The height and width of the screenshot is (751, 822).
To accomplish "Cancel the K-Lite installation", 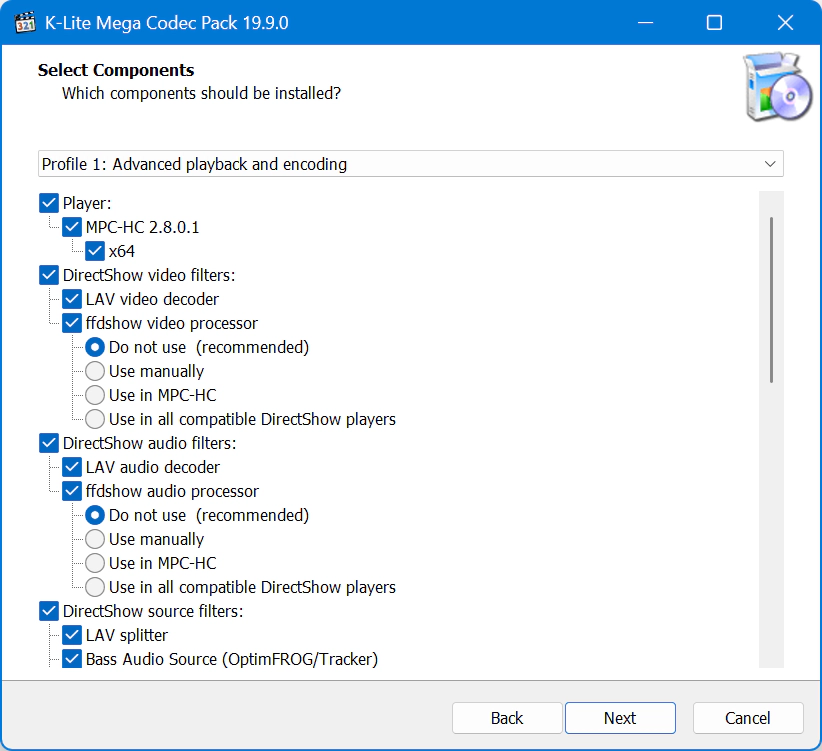I will click(748, 718).
